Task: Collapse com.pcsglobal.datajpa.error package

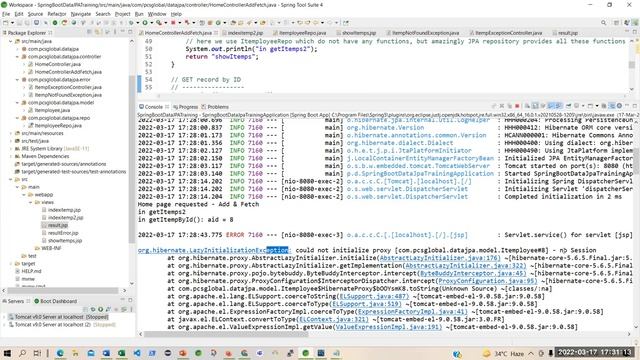Action: pos(18,80)
